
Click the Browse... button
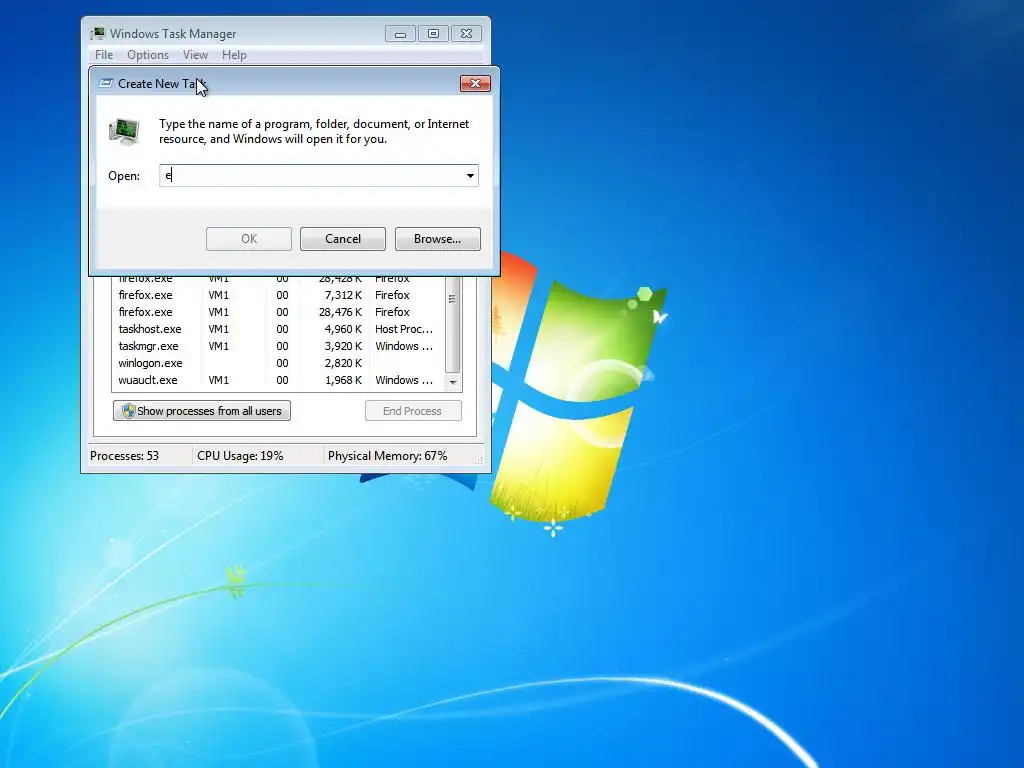[x=438, y=239]
